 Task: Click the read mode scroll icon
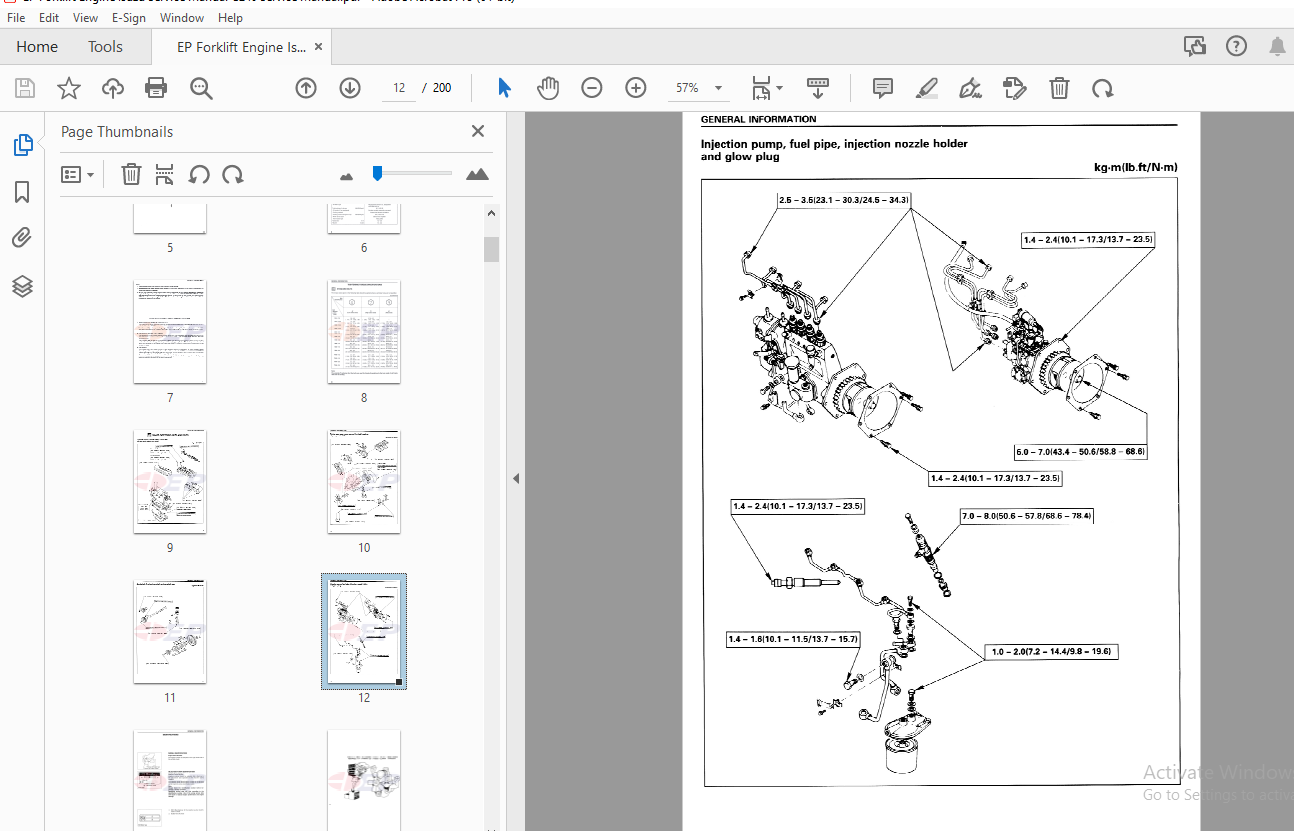click(x=818, y=88)
